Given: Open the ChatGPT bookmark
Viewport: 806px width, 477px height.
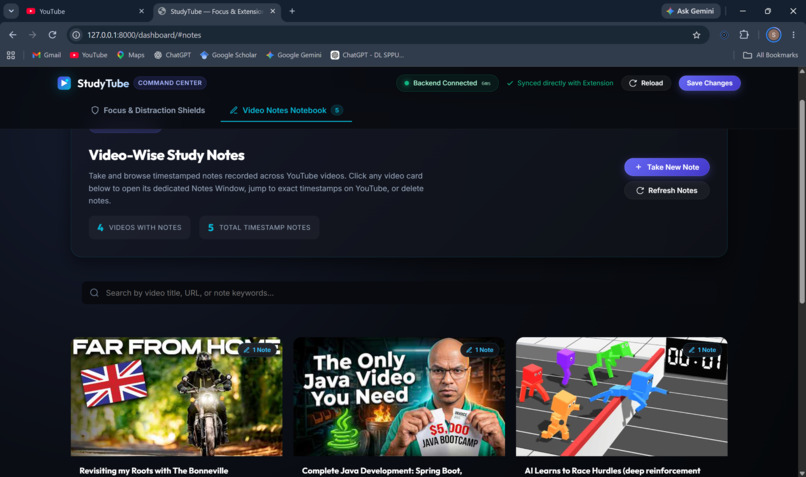Looking at the screenshot, I should point(172,55).
